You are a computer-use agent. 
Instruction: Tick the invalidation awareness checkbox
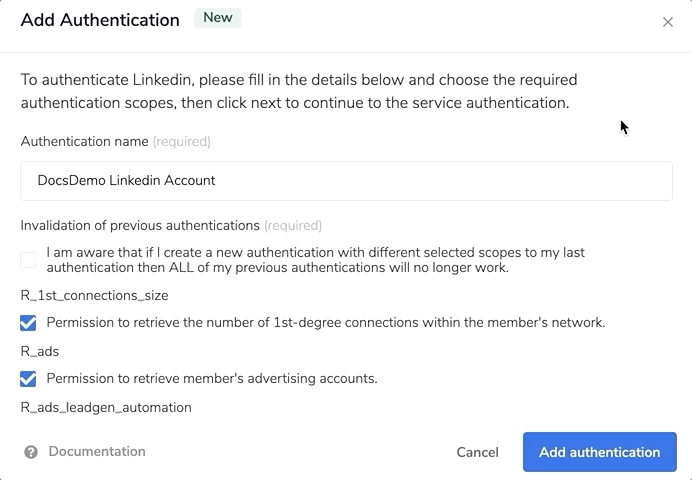[x=28, y=260]
